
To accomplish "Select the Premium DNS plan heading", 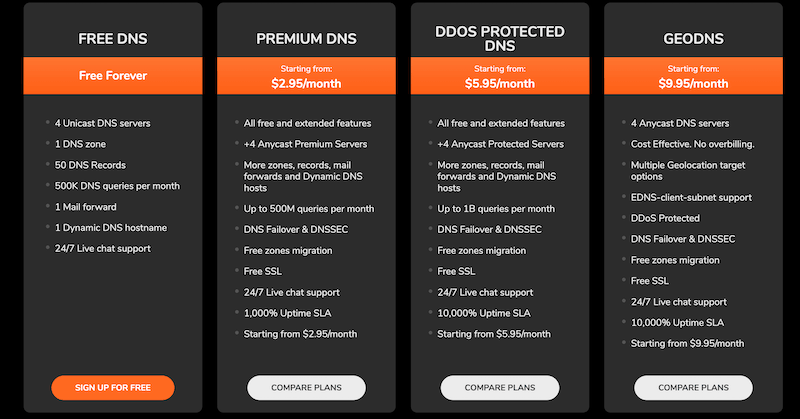I will coord(306,40).
